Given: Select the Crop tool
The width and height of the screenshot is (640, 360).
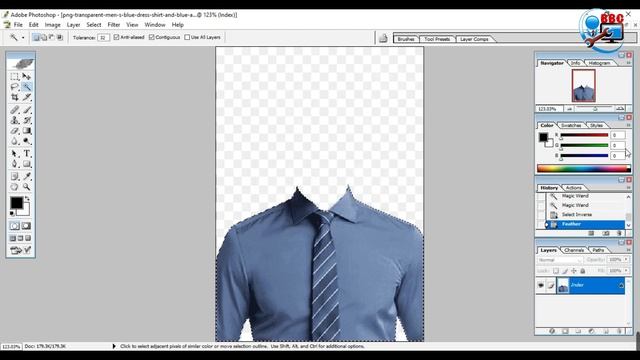Looking at the screenshot, I should 15,97.
